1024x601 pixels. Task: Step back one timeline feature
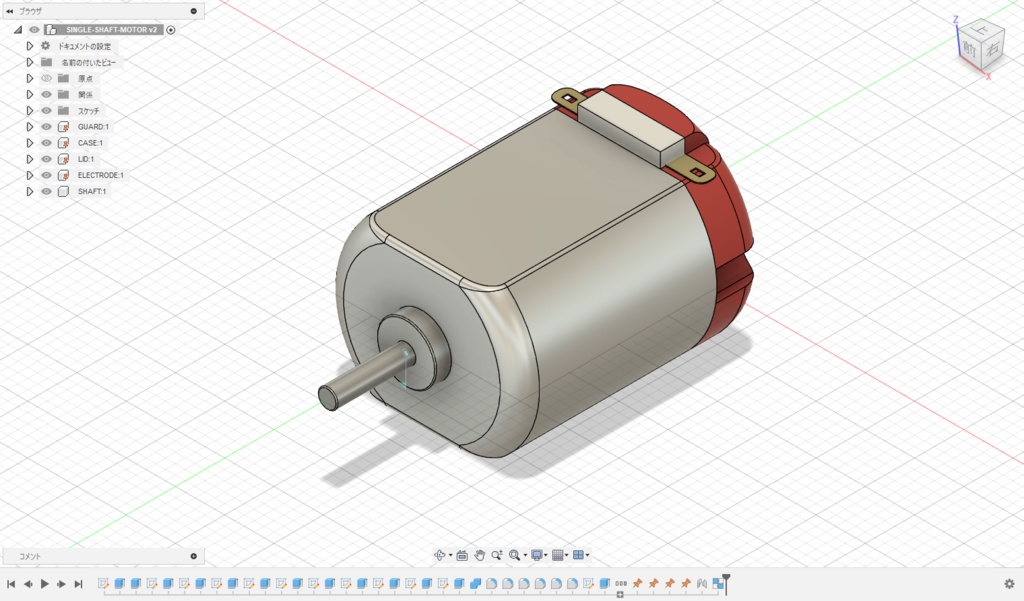[28, 583]
